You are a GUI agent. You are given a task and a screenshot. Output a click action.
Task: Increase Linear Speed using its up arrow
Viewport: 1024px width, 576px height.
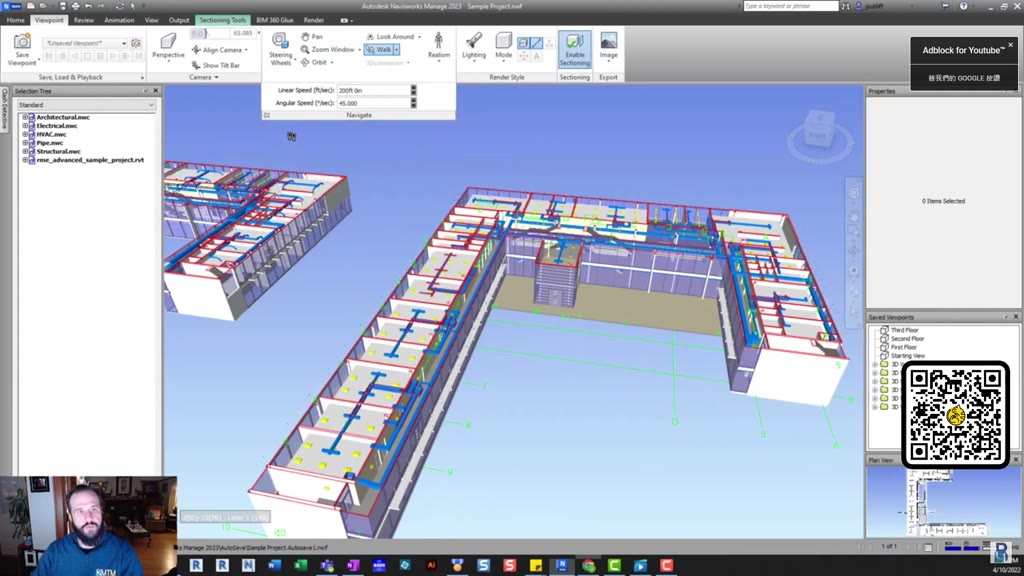[x=413, y=87]
